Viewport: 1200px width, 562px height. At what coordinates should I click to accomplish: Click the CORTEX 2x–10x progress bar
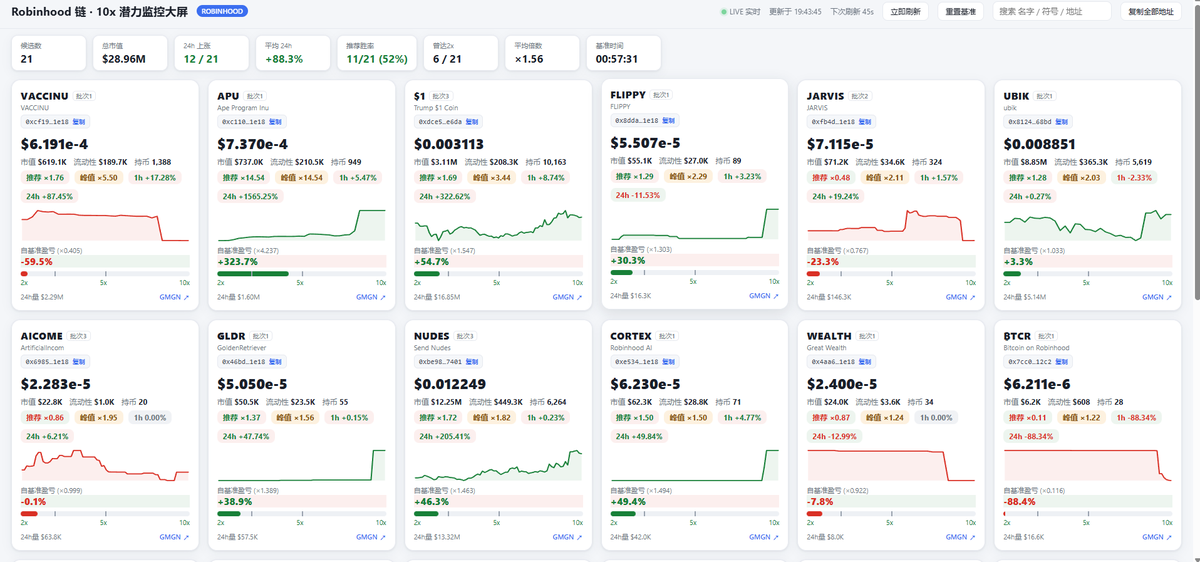tap(694, 514)
